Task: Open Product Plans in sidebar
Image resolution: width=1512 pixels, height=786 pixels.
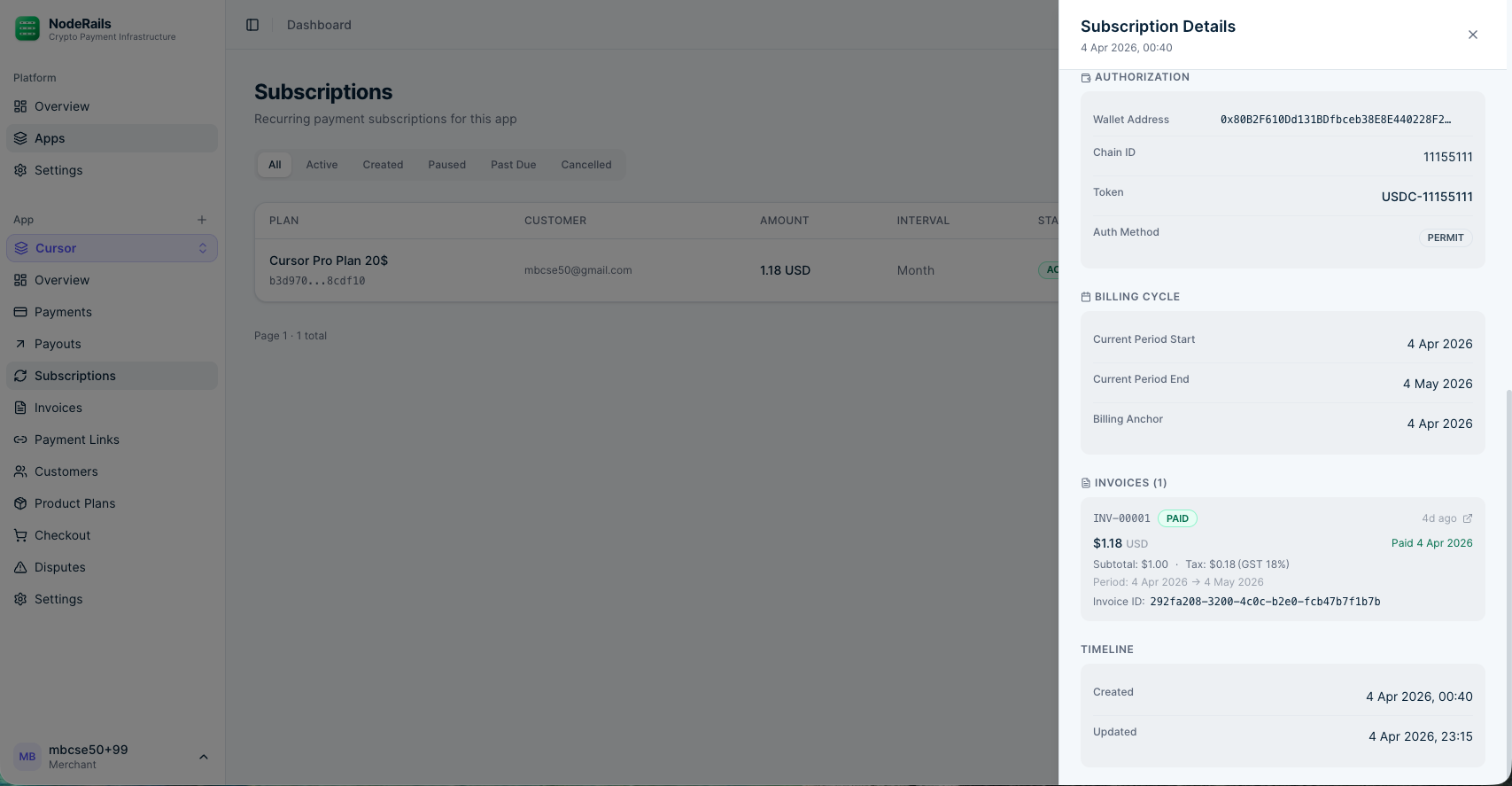Action: click(x=112, y=503)
